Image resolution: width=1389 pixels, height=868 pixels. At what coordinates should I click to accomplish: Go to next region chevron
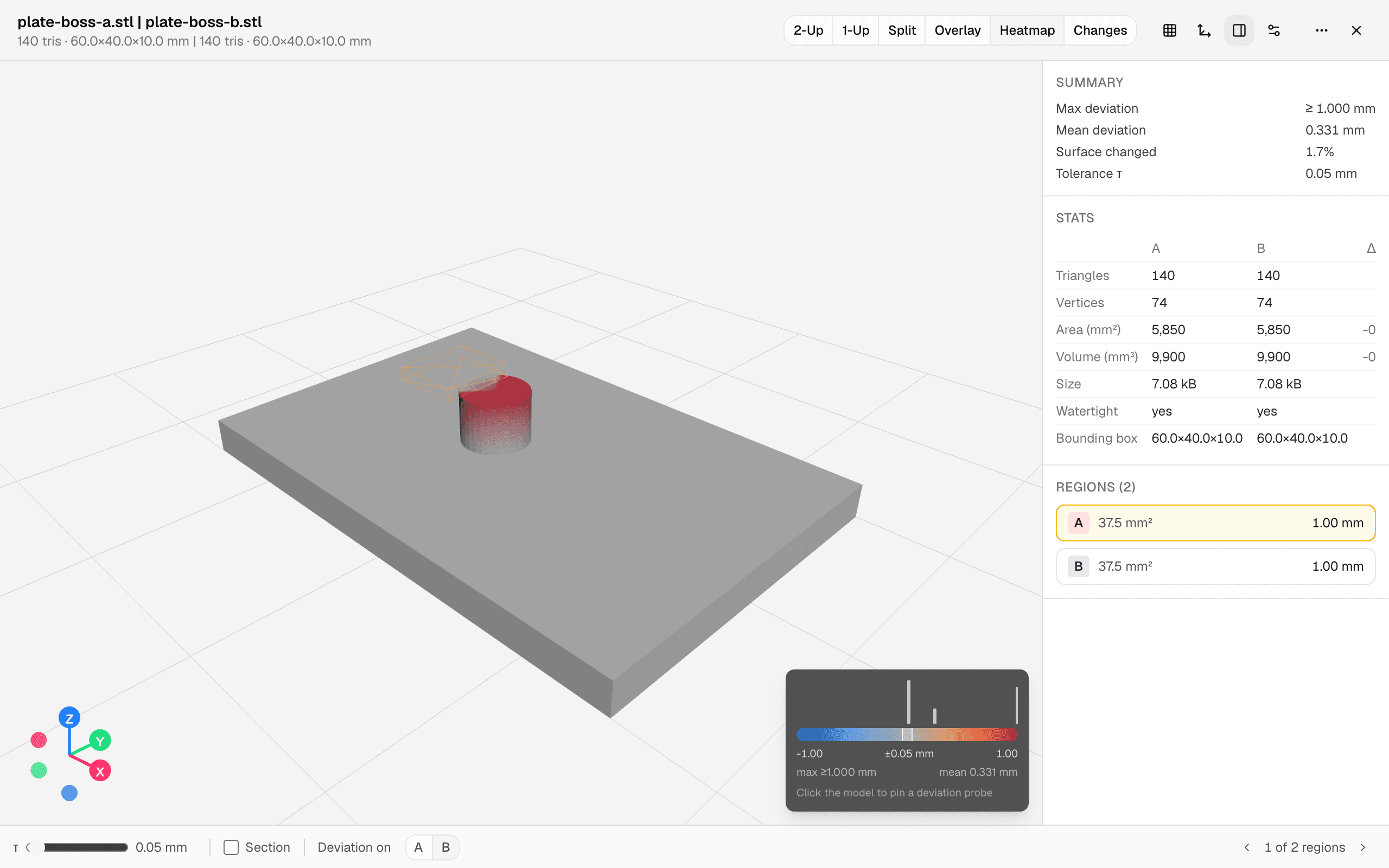point(1363,847)
